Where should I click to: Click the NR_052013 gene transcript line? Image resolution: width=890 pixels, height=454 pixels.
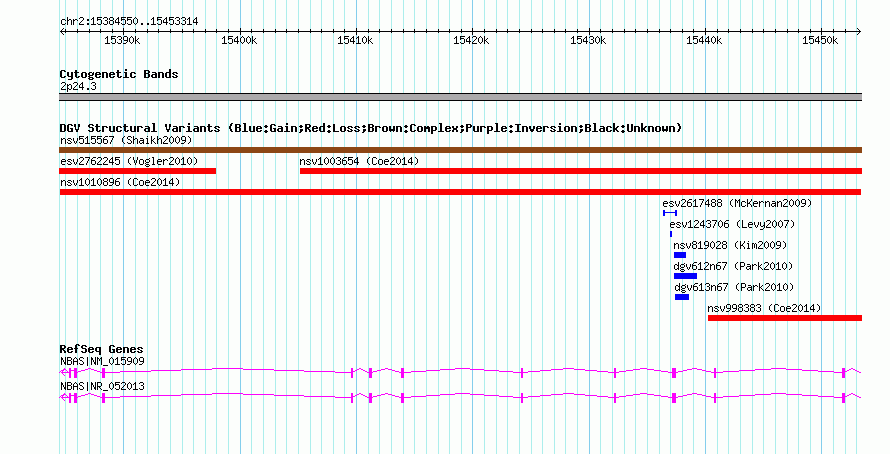point(460,397)
